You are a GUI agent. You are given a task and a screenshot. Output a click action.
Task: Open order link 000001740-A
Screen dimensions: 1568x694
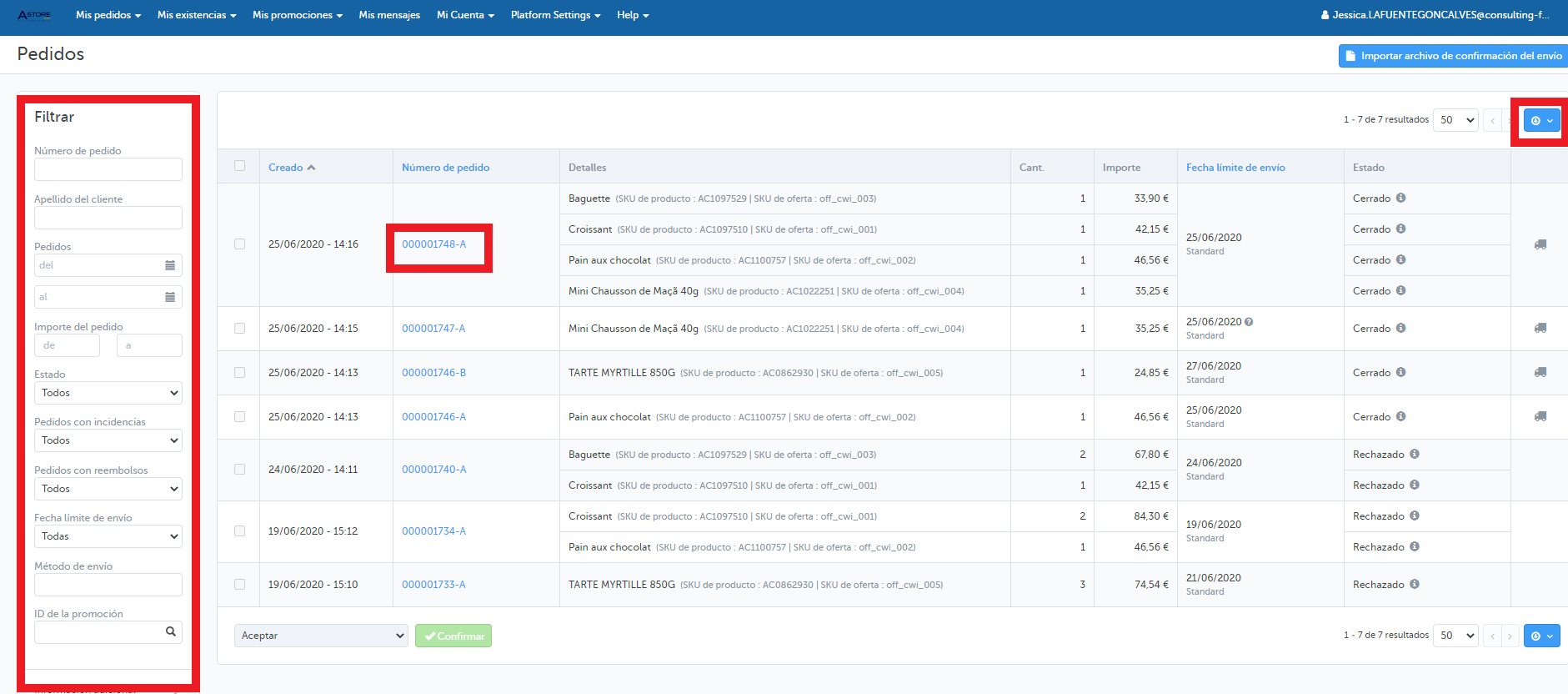point(434,470)
